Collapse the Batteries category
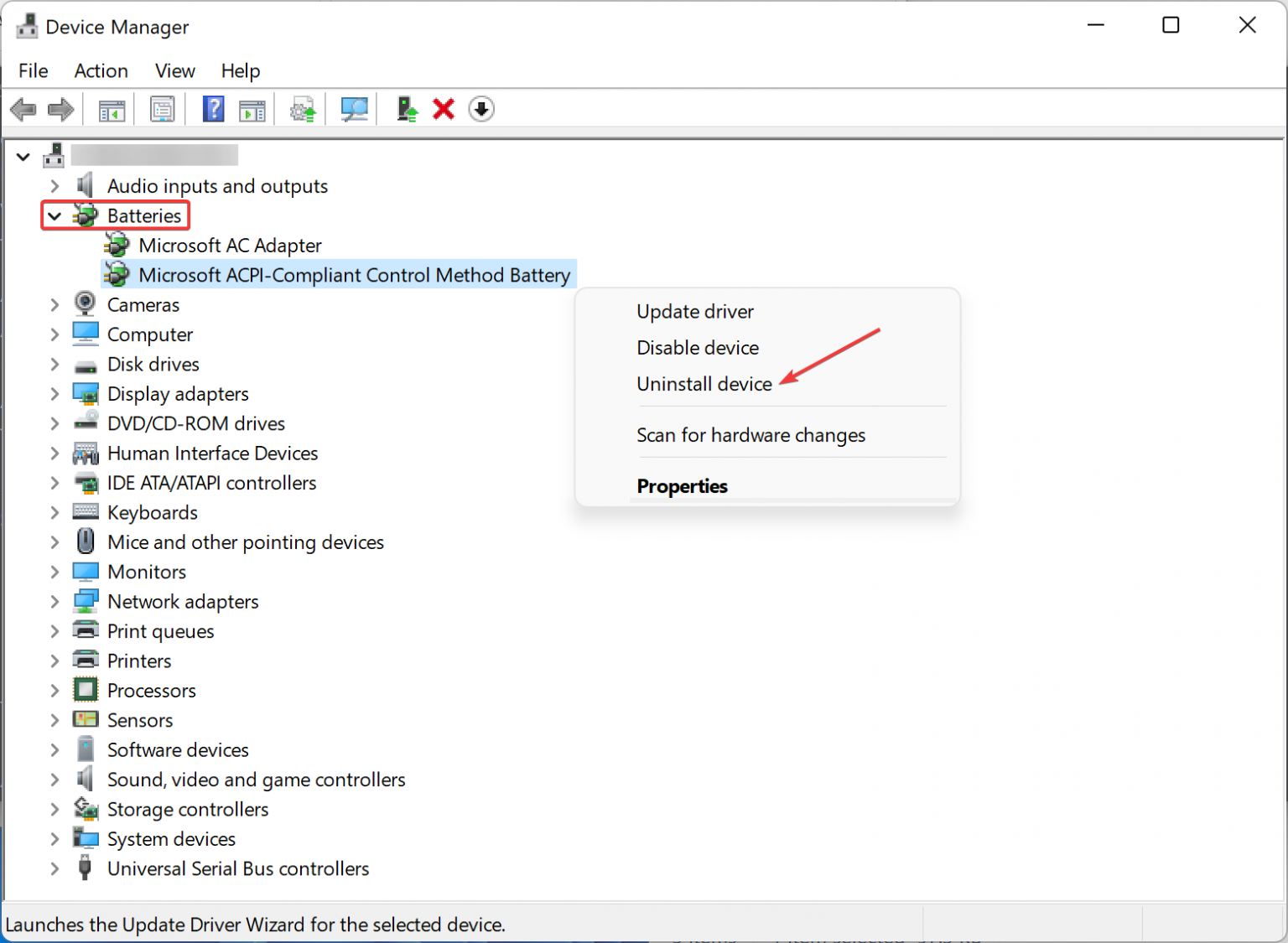 [55, 215]
